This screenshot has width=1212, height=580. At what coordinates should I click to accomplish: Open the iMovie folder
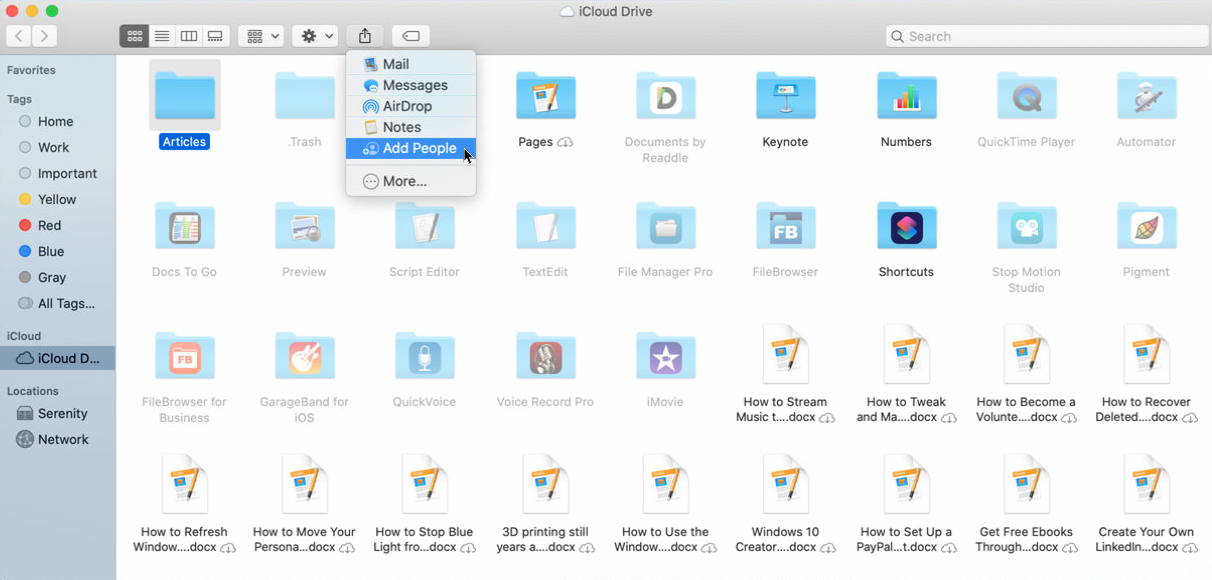[665, 356]
